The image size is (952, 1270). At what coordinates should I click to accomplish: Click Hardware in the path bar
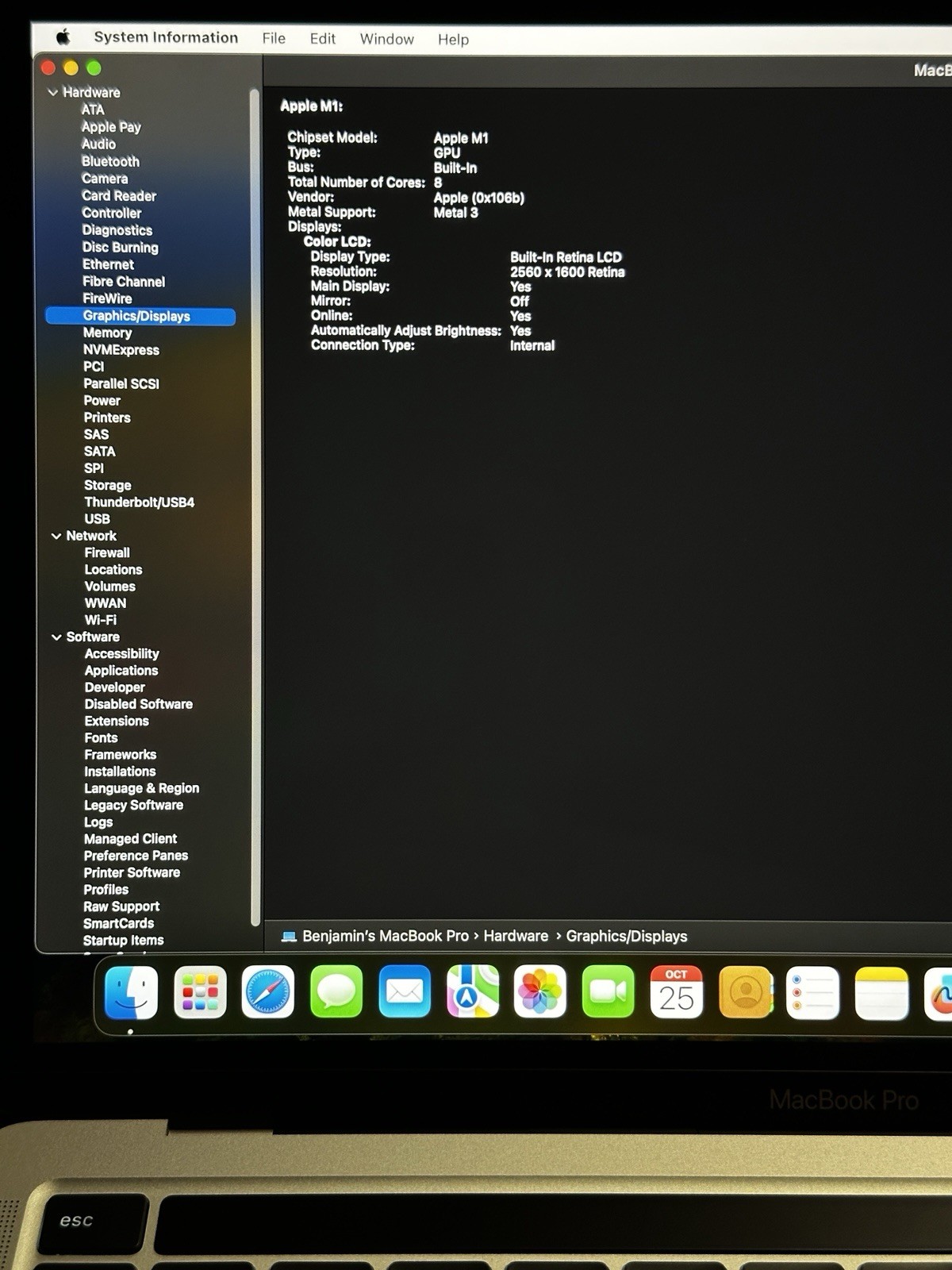tap(516, 937)
